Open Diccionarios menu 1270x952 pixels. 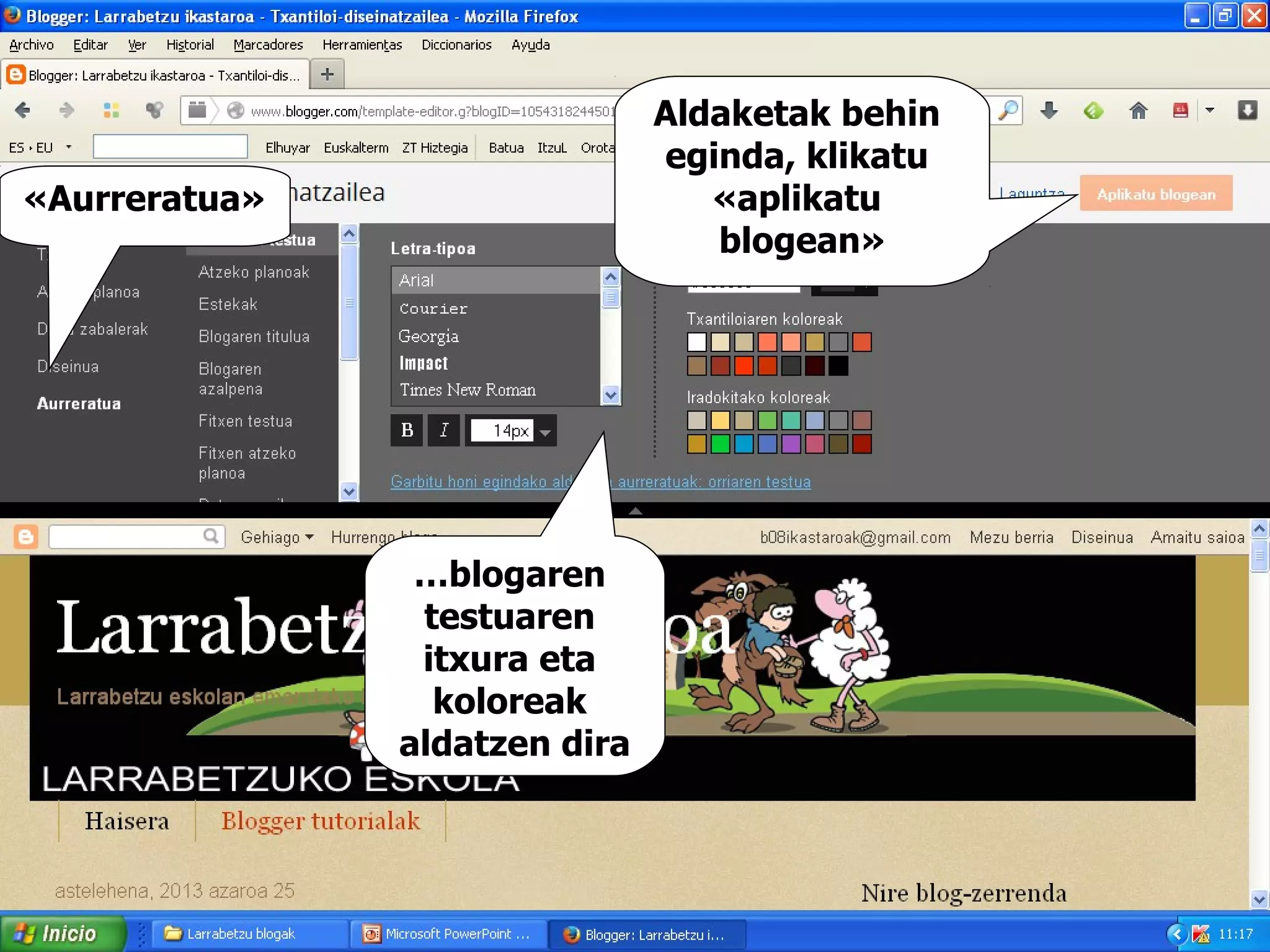coord(456,45)
